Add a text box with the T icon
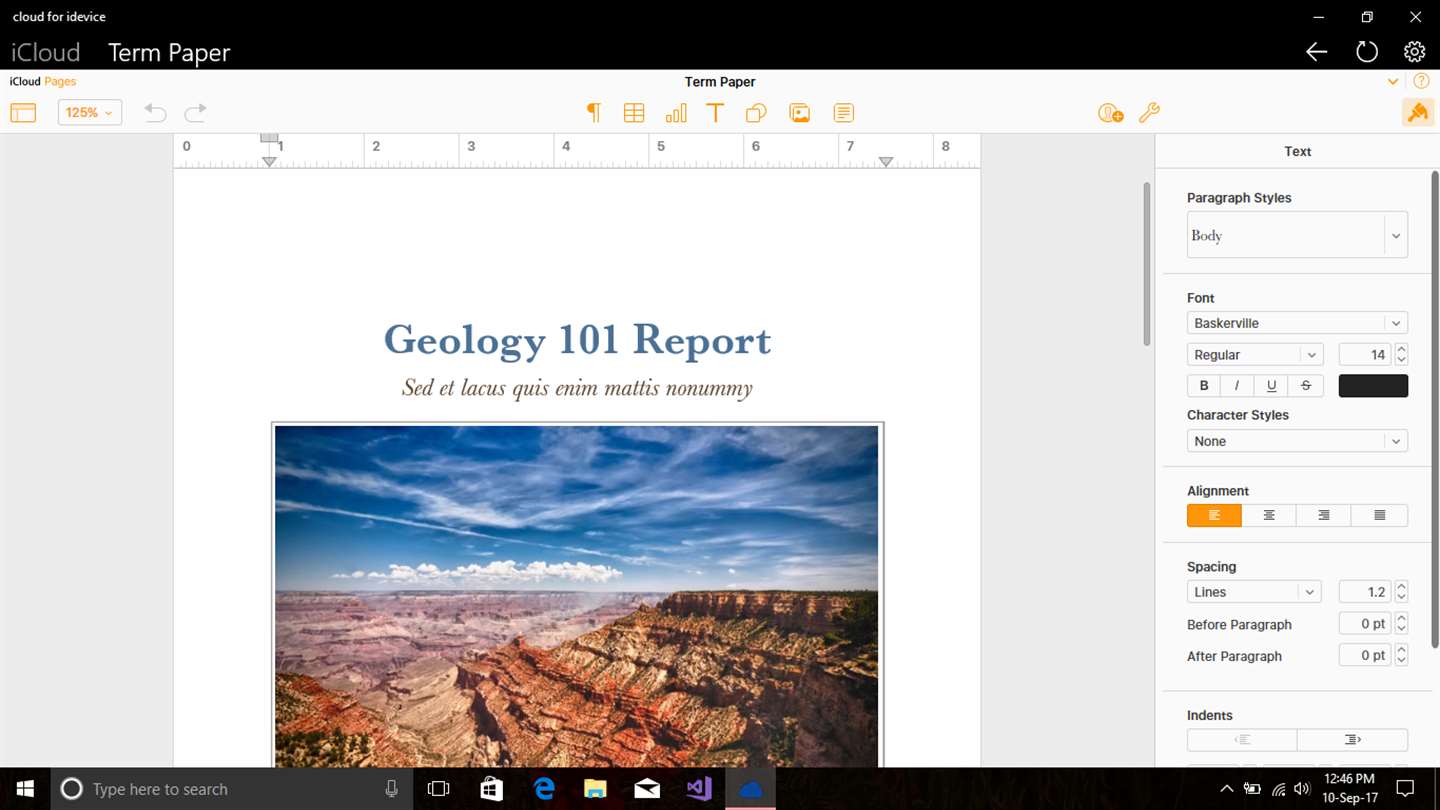This screenshot has width=1440, height=810. click(715, 113)
